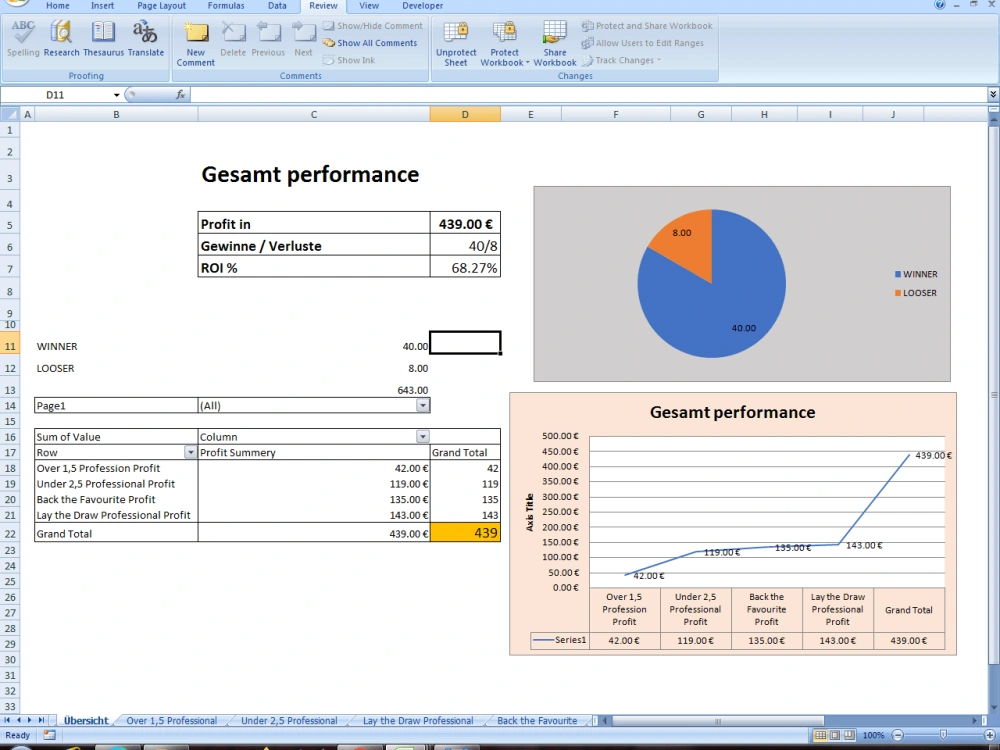The width and height of the screenshot is (1000, 750).
Task: Switch to Over 1,5 Professional sheet
Action: [172, 721]
